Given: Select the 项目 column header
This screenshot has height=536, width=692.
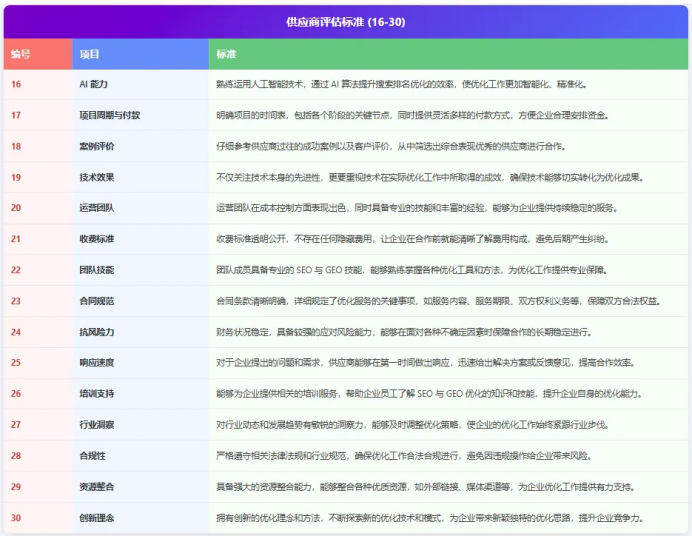Looking at the screenshot, I should (x=89, y=54).
